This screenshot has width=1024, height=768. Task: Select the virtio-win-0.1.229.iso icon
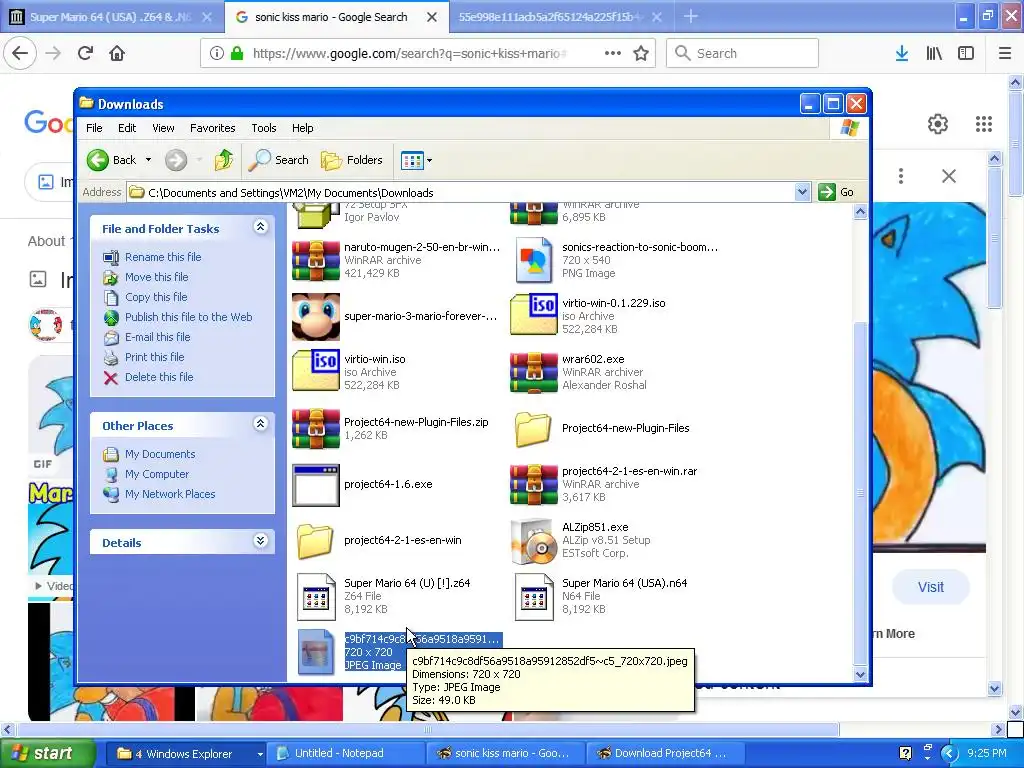tap(534, 315)
